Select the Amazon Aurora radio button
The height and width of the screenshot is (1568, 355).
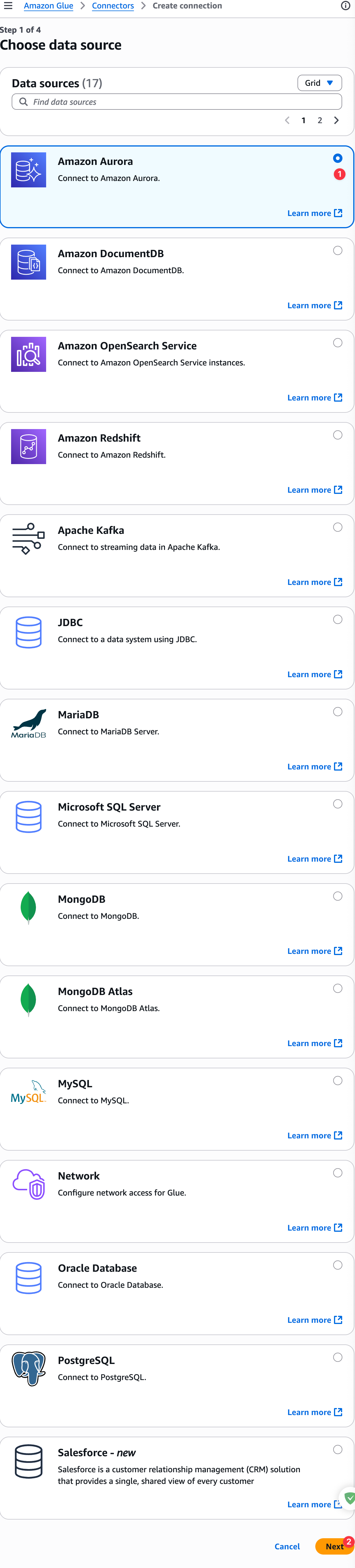pos(338,158)
